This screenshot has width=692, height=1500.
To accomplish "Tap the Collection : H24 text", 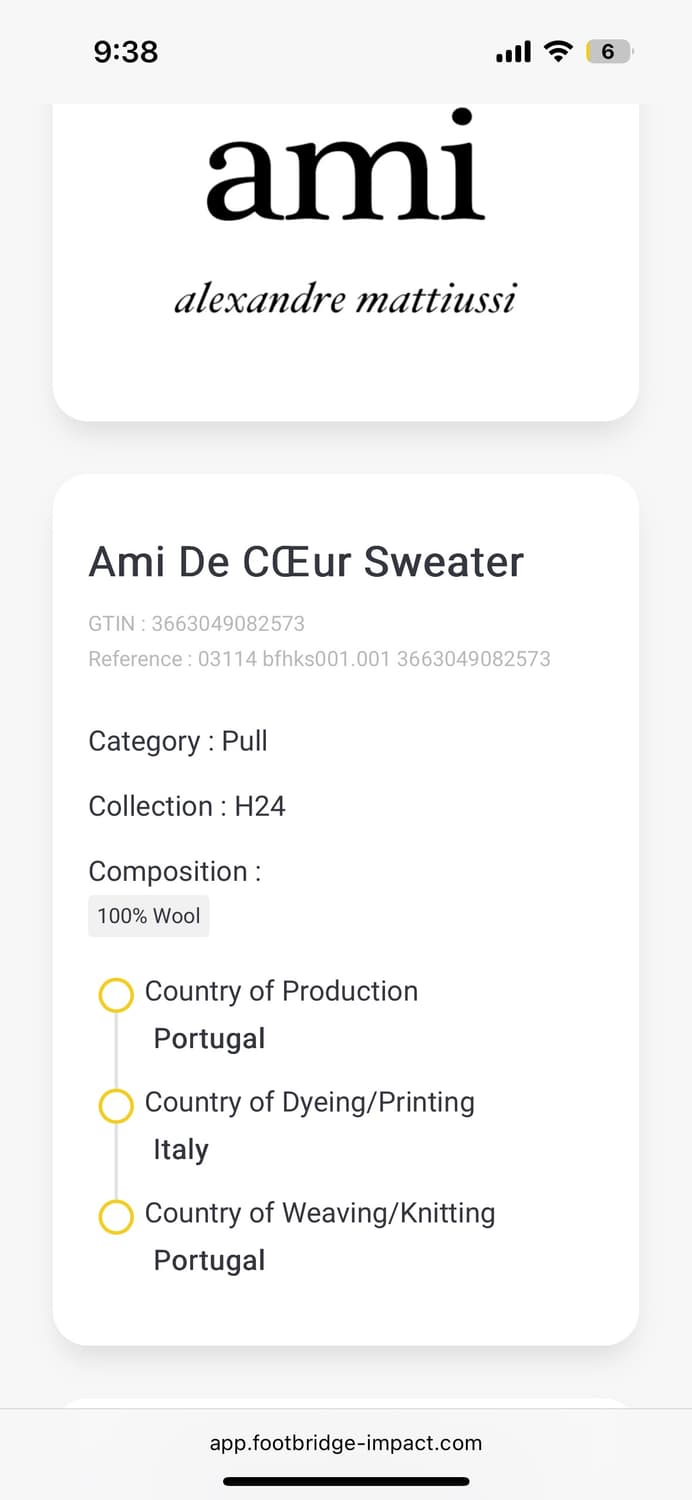I will pos(187,806).
